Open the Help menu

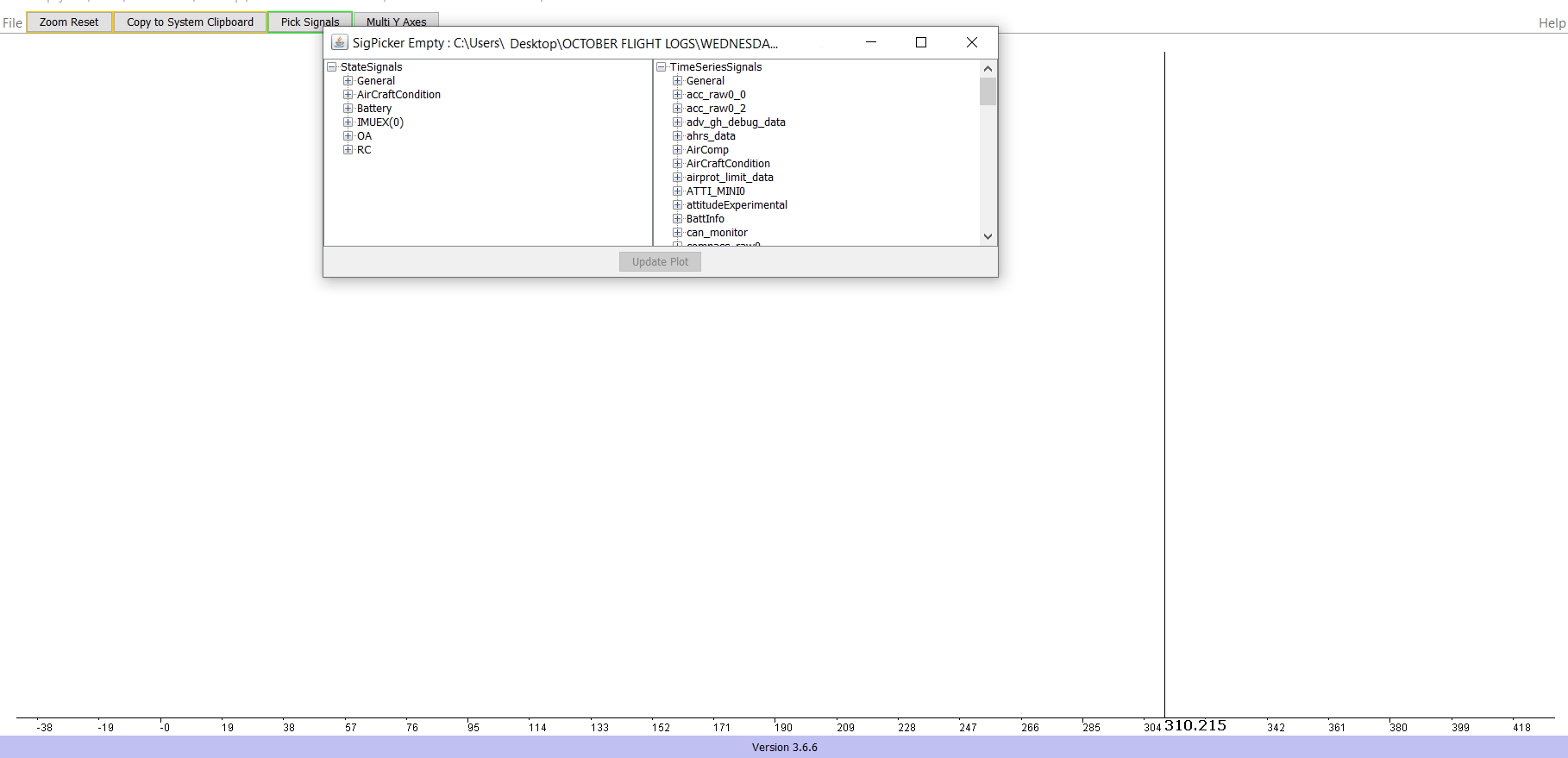1552,22
